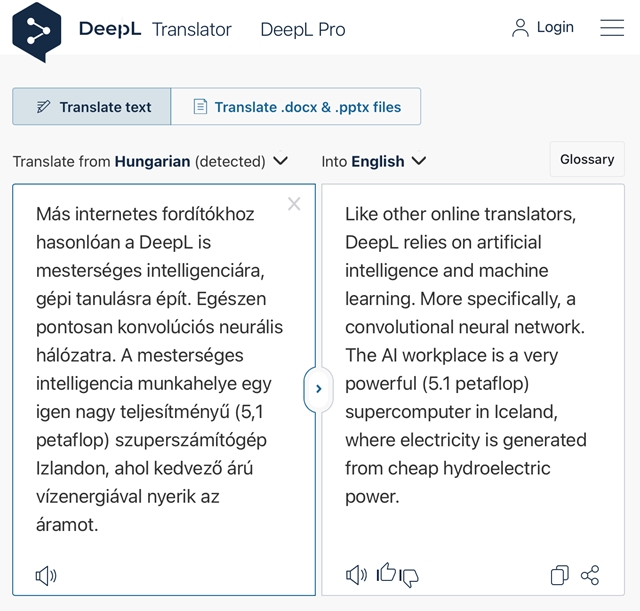Listen to the English translation audio
640x611 pixels.
[x=356, y=575]
